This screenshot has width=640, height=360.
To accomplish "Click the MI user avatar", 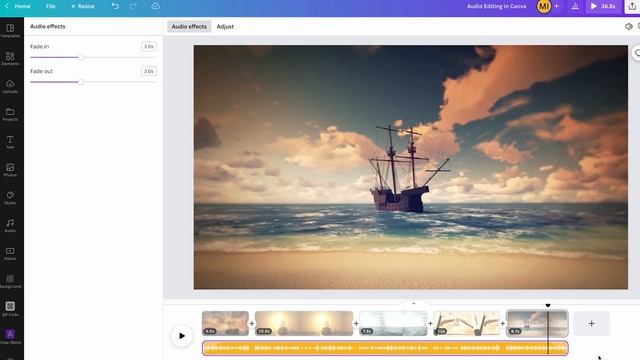I will [x=544, y=6].
